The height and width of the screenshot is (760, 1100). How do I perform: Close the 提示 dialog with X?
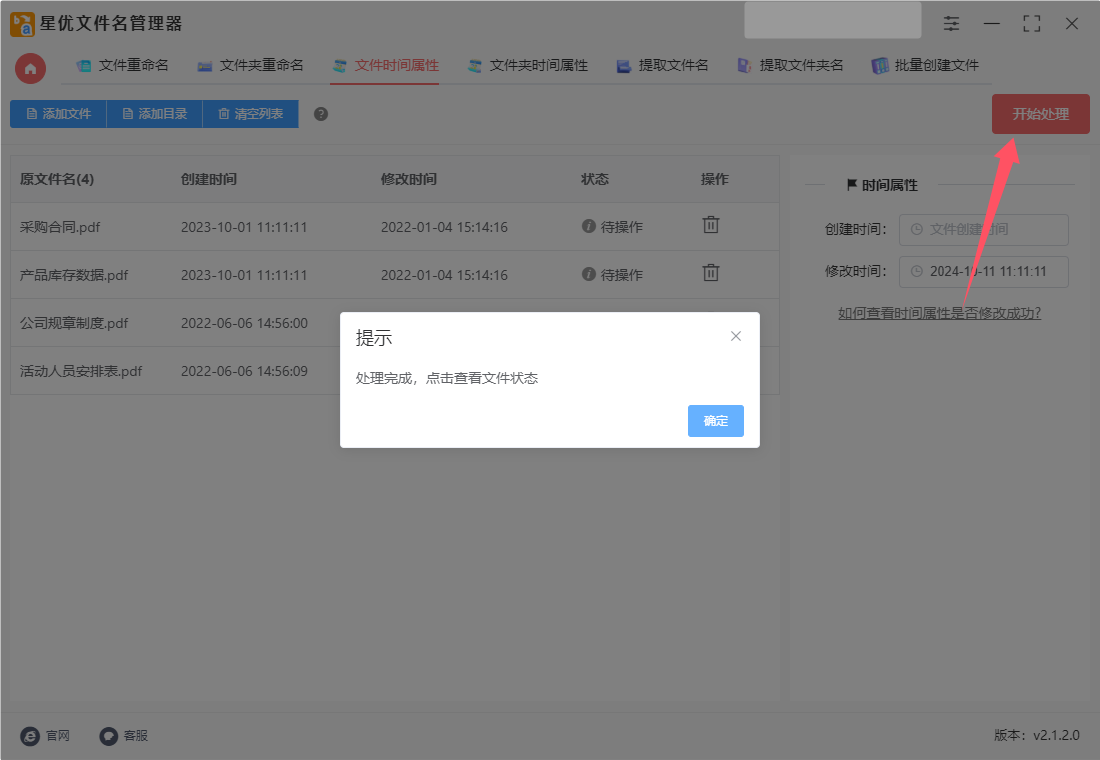pos(735,336)
